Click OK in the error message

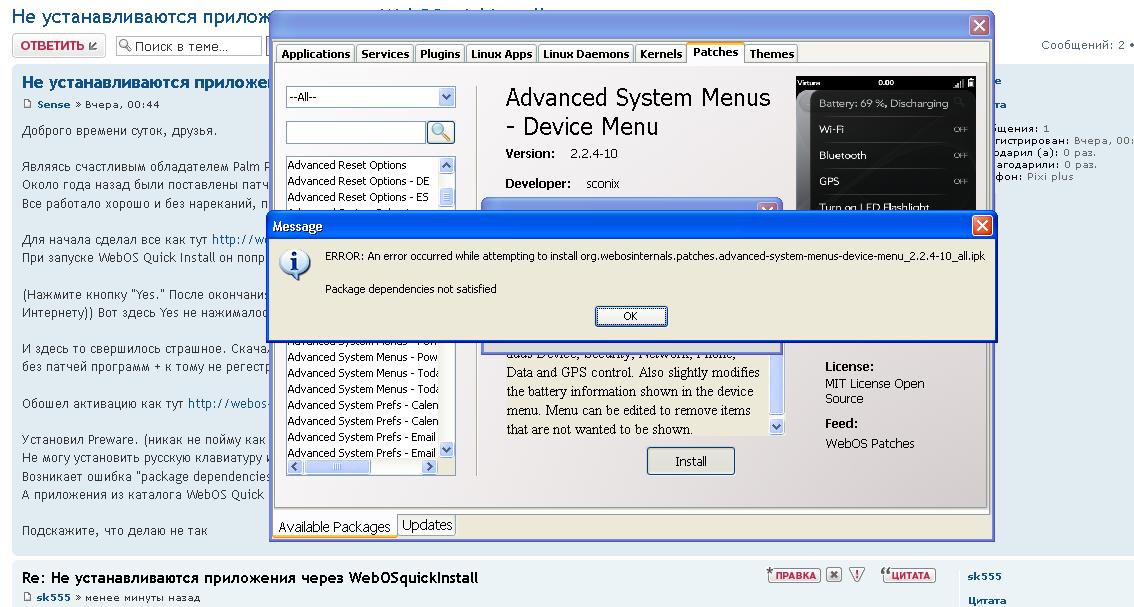[630, 316]
